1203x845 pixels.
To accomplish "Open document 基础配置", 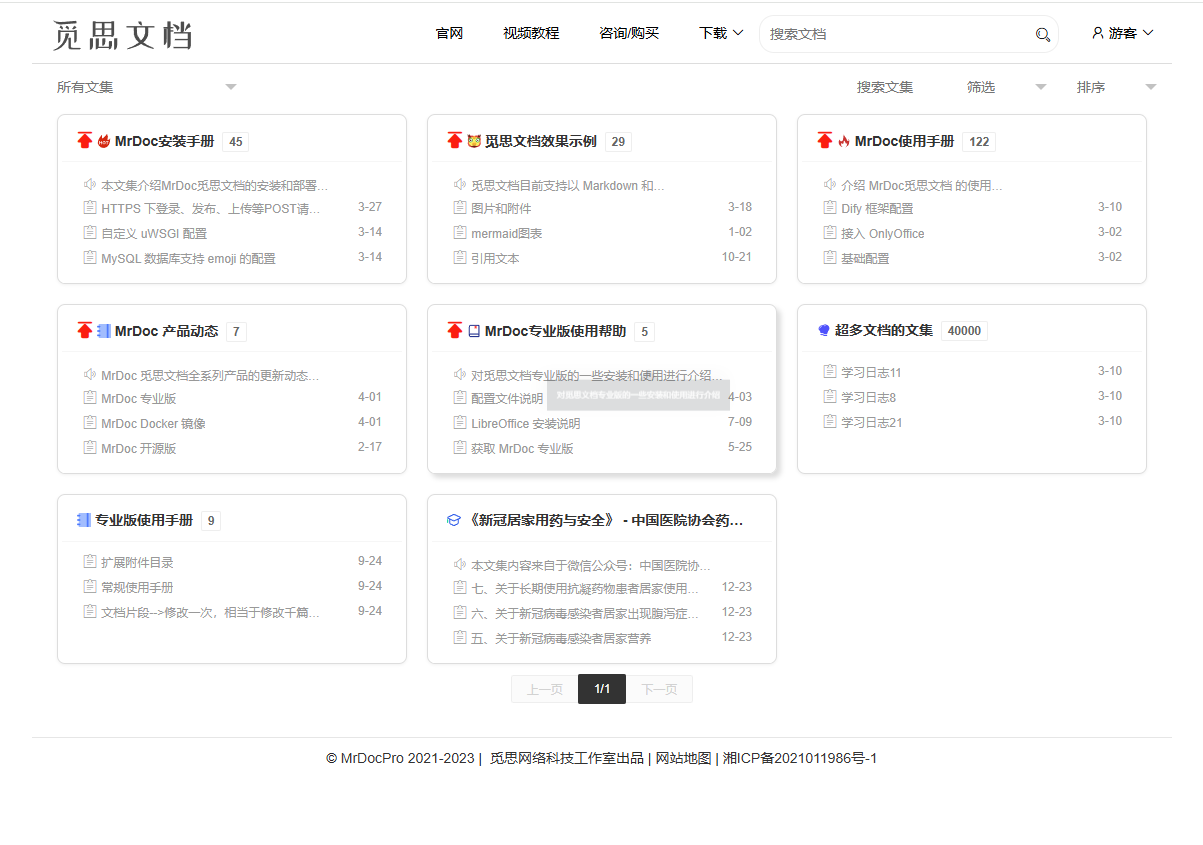I will coord(865,258).
